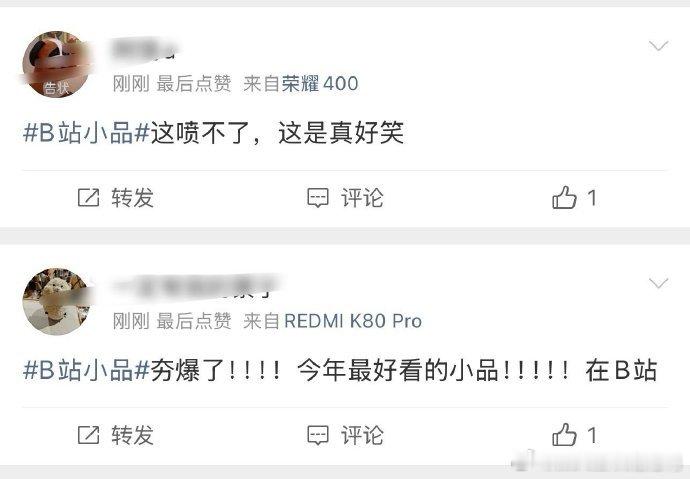View the first user's avatar with 告状 label
The image size is (690, 479).
[56, 64]
